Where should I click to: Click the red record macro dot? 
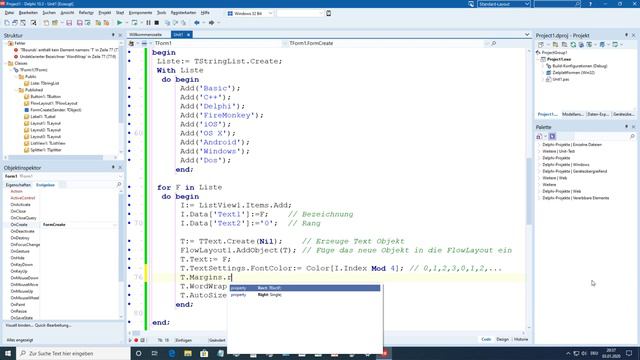pyautogui.click(x=136, y=340)
